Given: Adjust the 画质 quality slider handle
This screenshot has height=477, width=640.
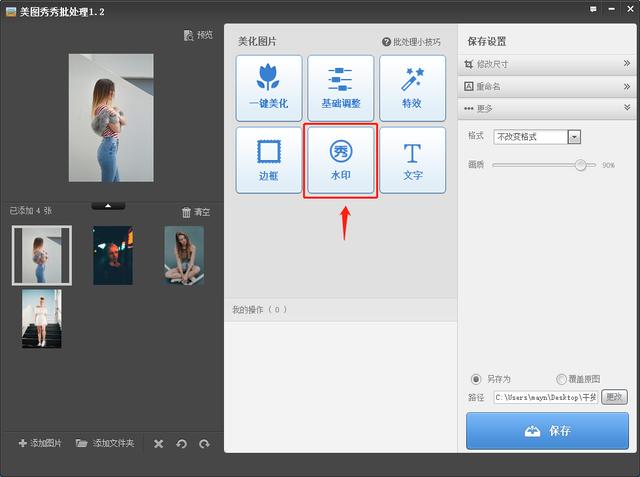Looking at the screenshot, I should tap(580, 165).
